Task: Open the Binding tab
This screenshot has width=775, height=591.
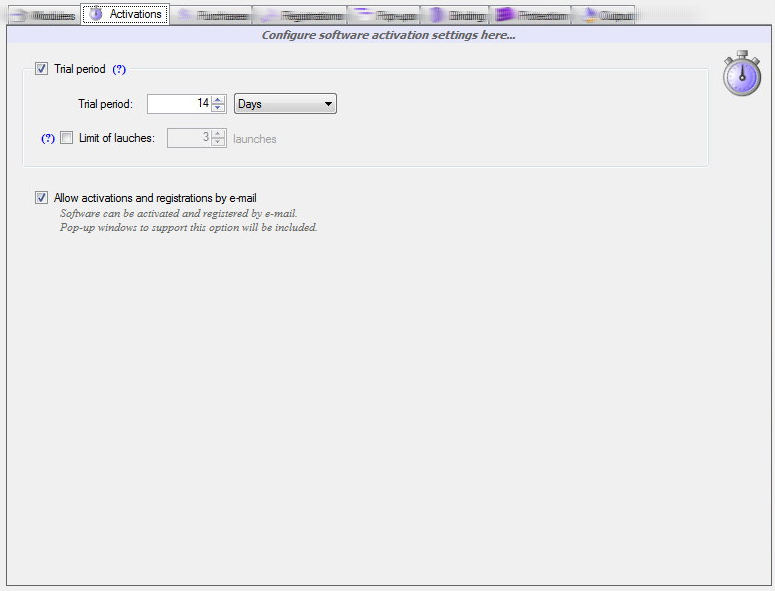Action: point(455,15)
